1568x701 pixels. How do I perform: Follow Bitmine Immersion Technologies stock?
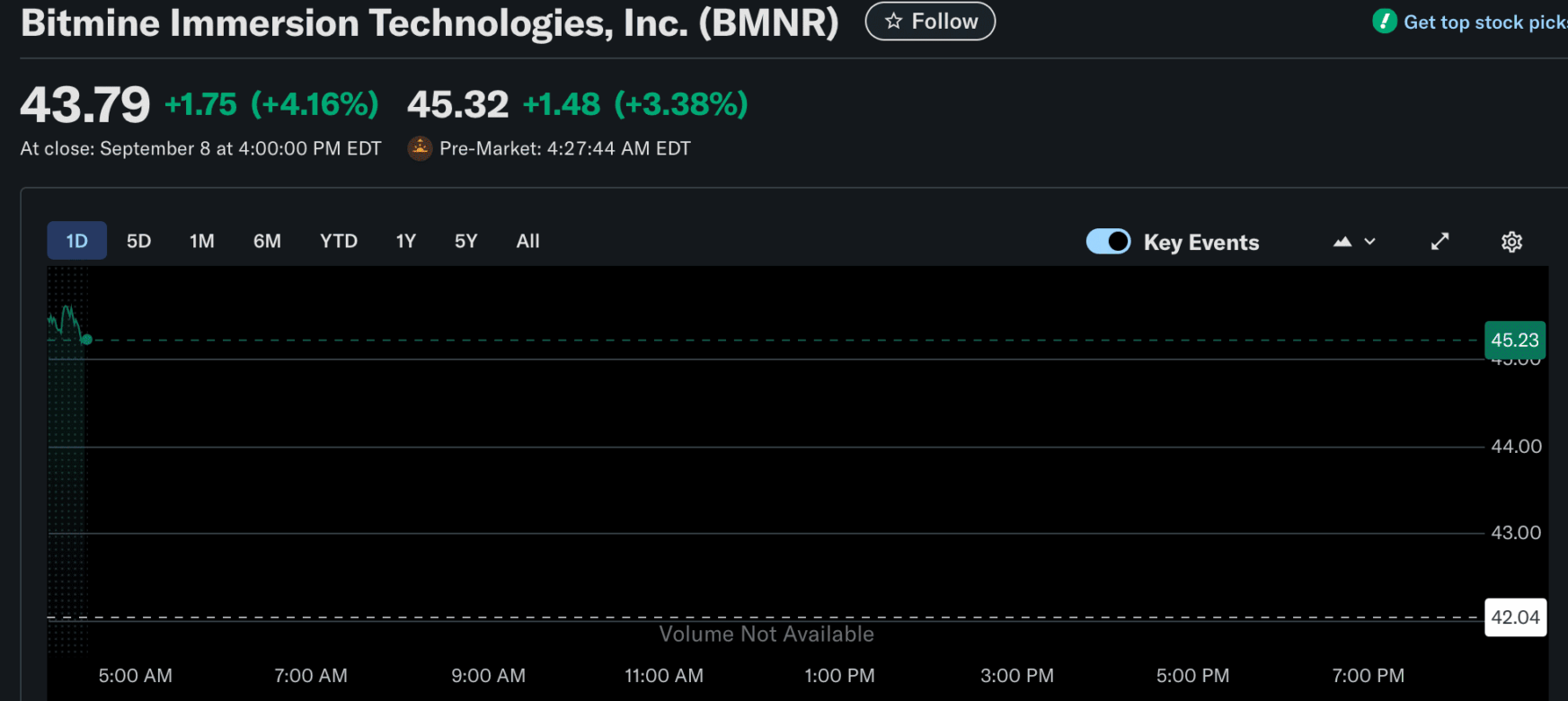pyautogui.click(x=930, y=22)
